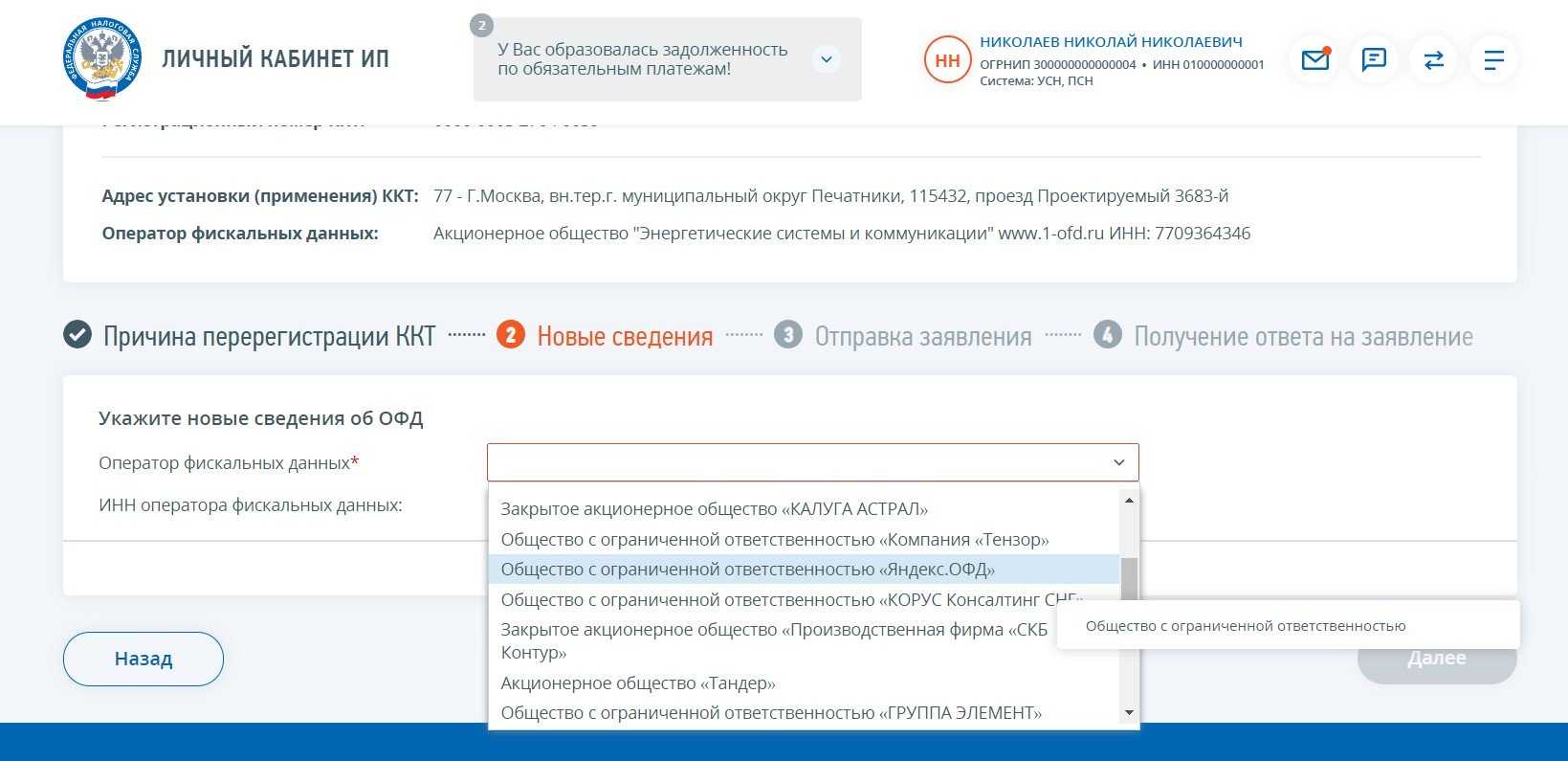Select the Новые сведения step
The height and width of the screenshot is (761, 1568).
(625, 336)
